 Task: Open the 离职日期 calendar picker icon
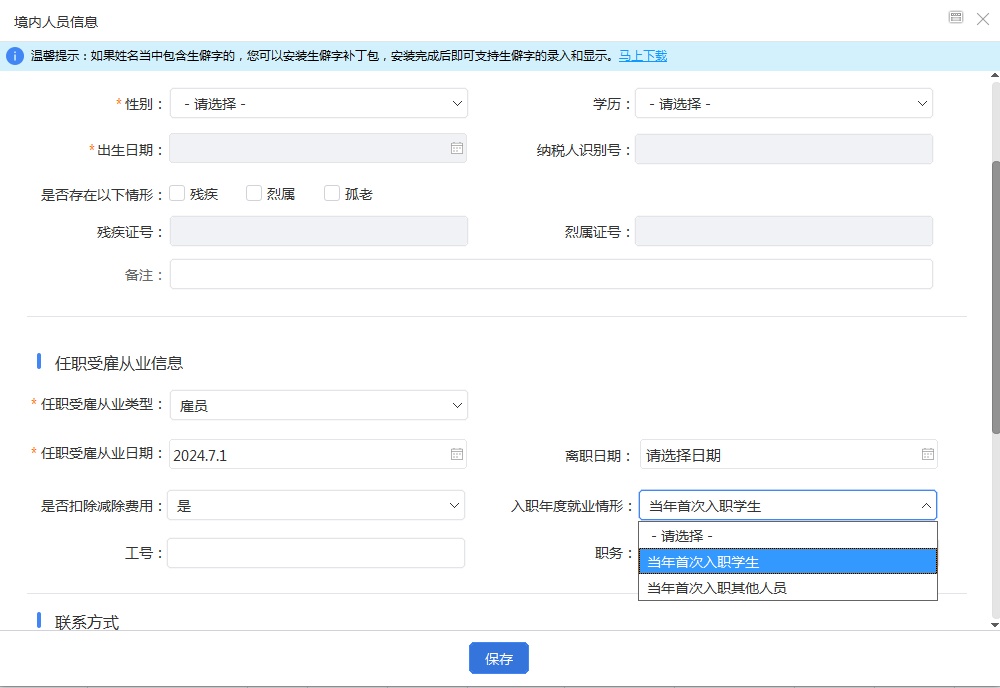point(927,454)
